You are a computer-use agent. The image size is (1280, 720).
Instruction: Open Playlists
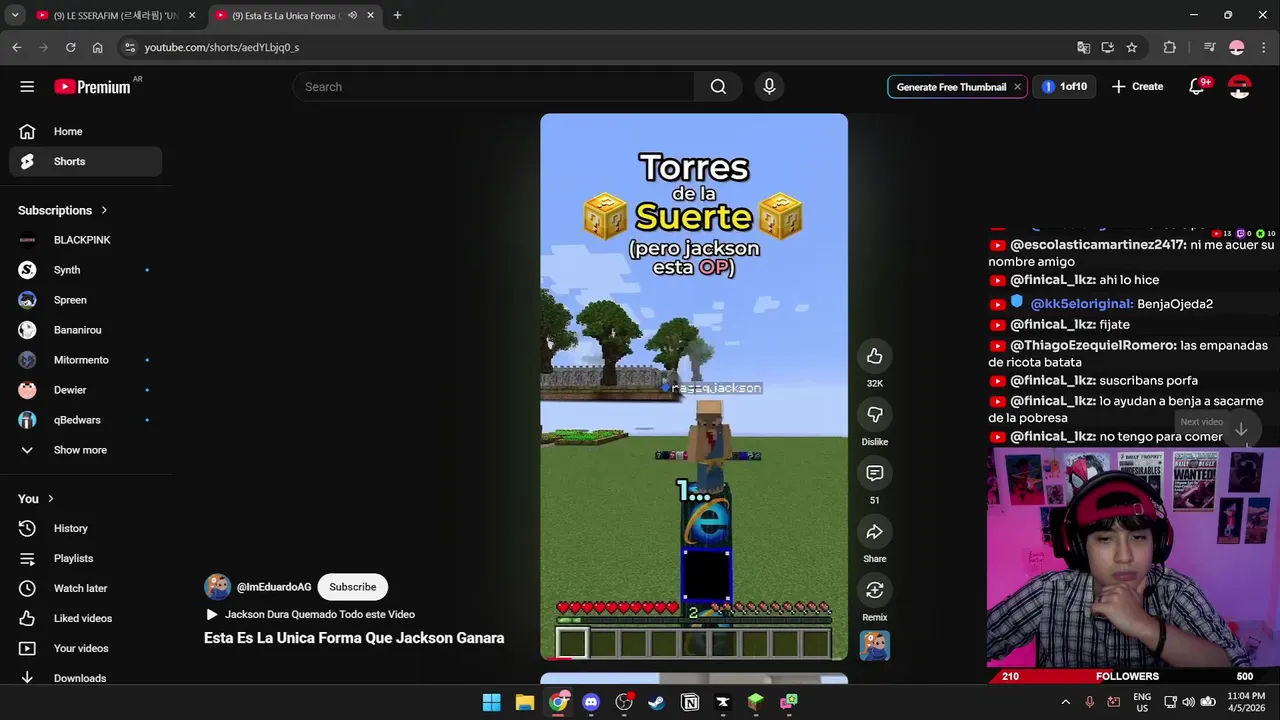point(86,558)
